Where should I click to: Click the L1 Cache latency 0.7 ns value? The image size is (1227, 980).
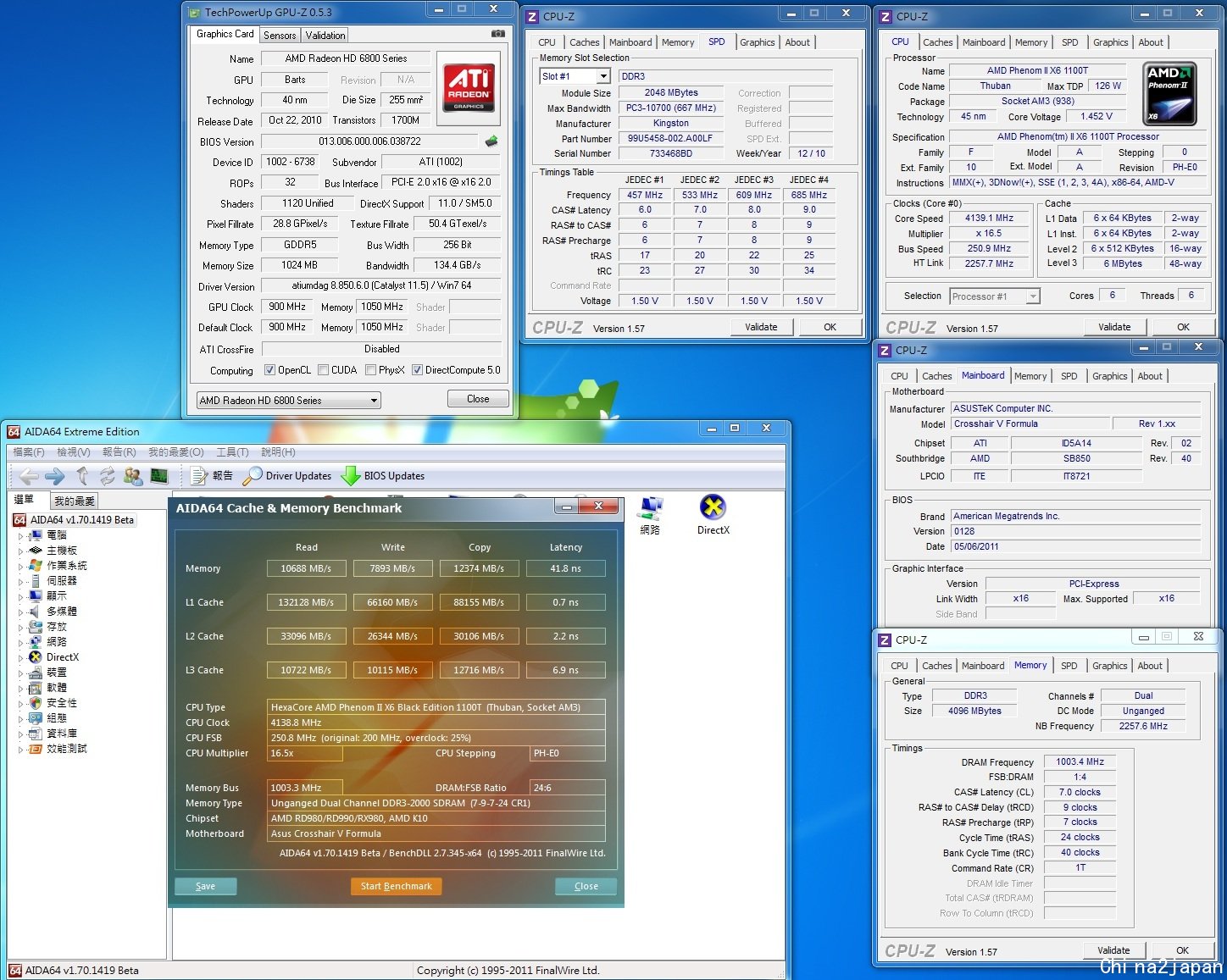[x=565, y=602]
